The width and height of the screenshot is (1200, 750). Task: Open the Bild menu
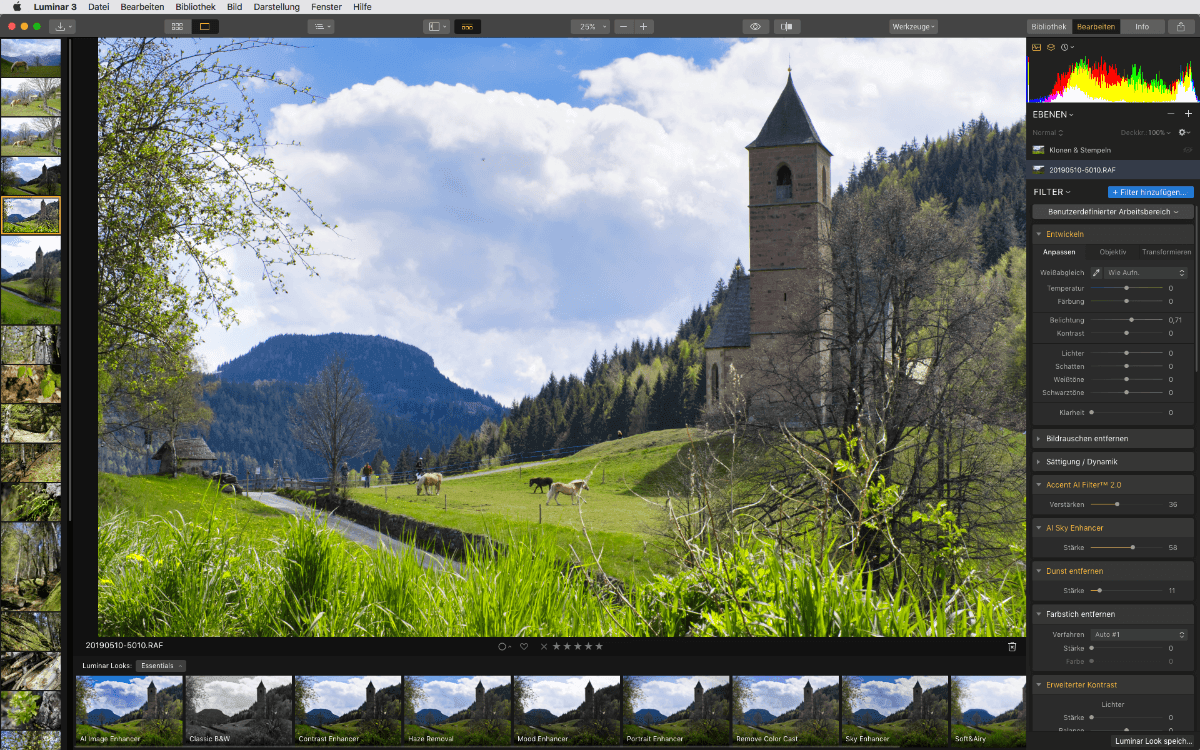pos(234,6)
